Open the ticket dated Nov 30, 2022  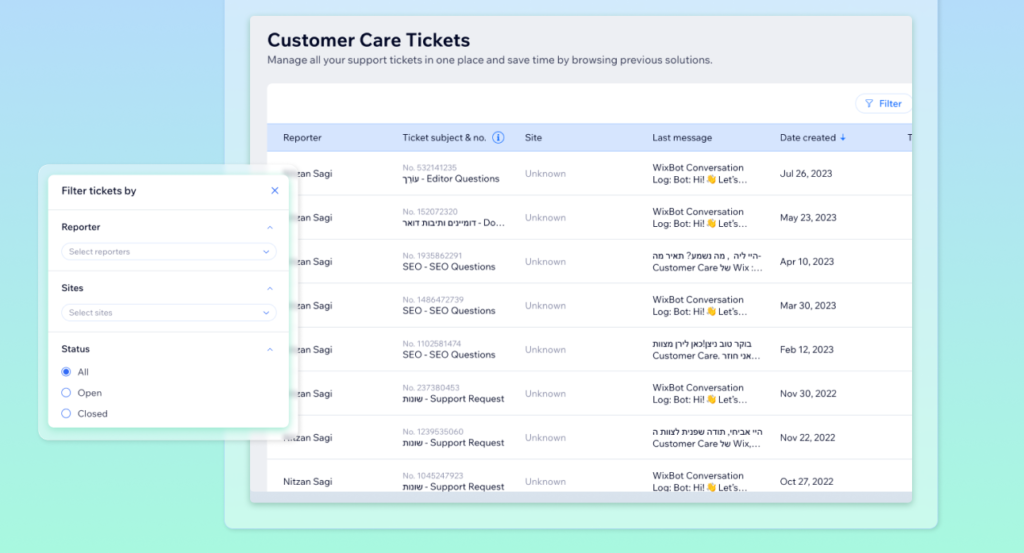(808, 394)
